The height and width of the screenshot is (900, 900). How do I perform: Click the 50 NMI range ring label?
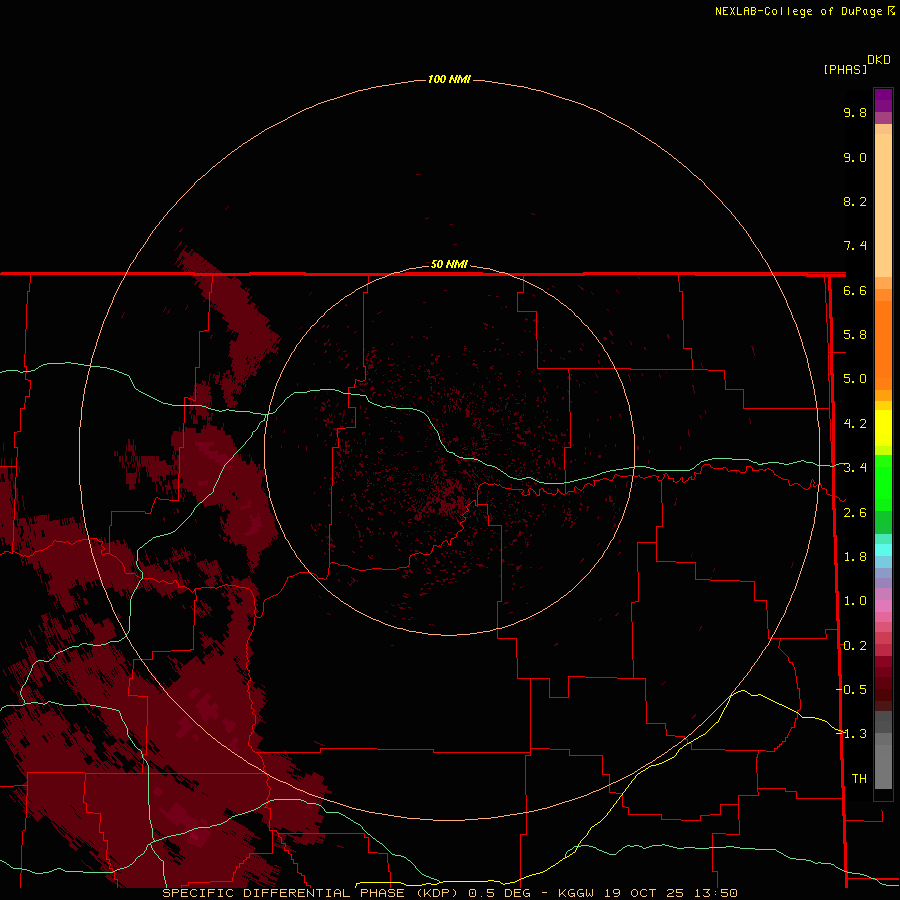[x=449, y=264]
